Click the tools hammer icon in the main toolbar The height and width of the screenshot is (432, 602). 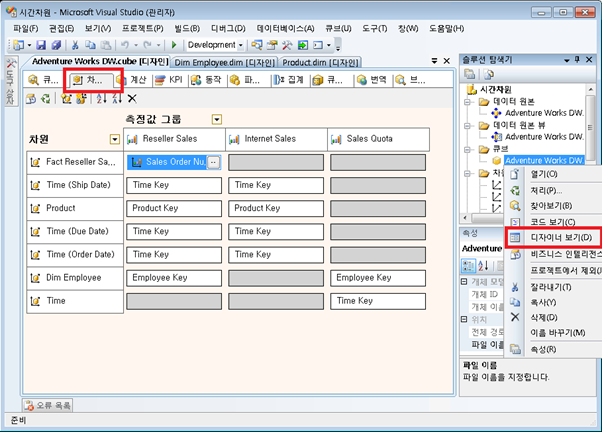pos(287,45)
